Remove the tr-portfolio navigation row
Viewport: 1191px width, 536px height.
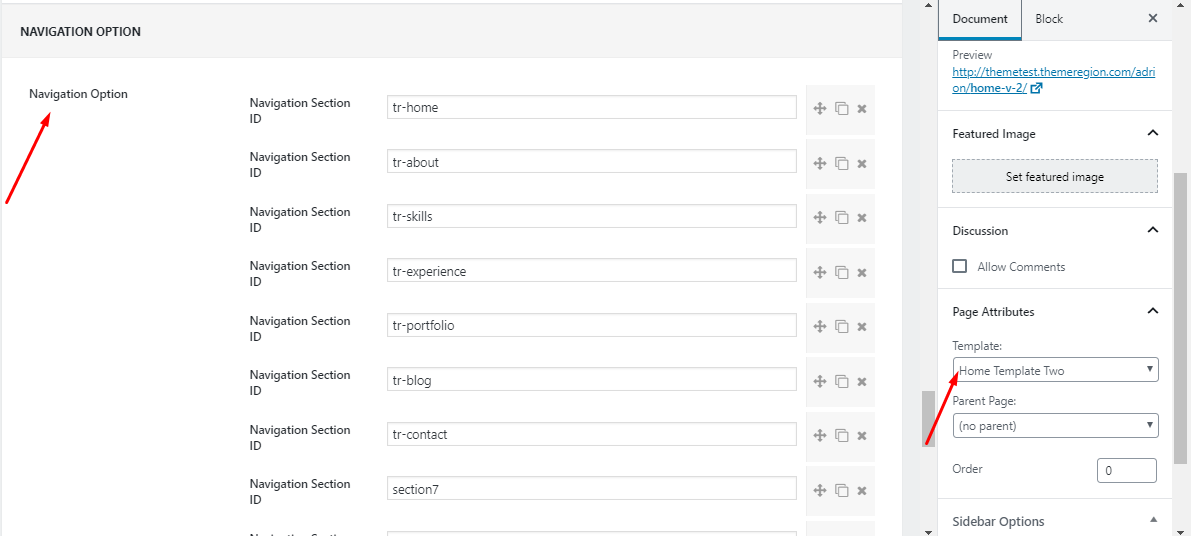coord(862,326)
